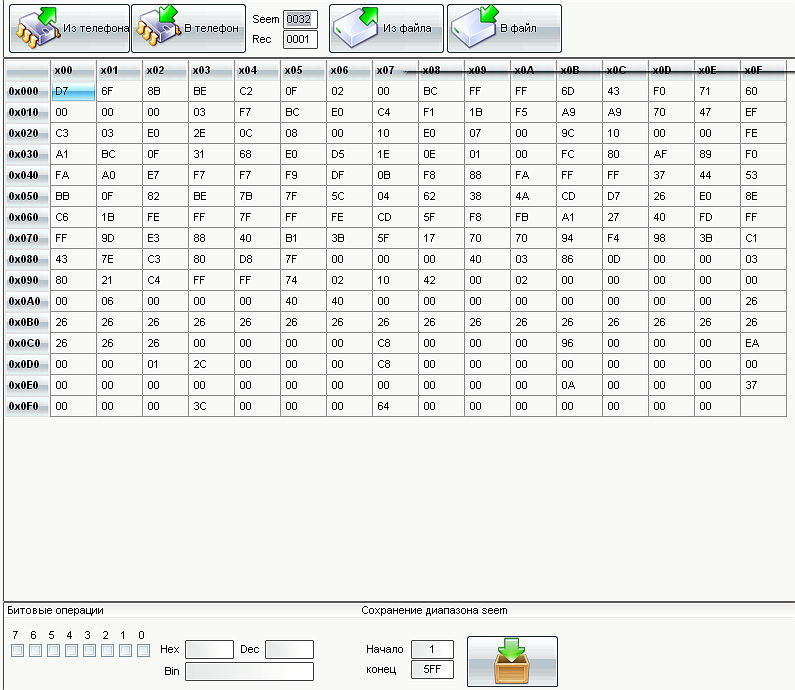Click the 'конец' range end field 5FF
Screen dimensions: 795x690
pos(432,670)
